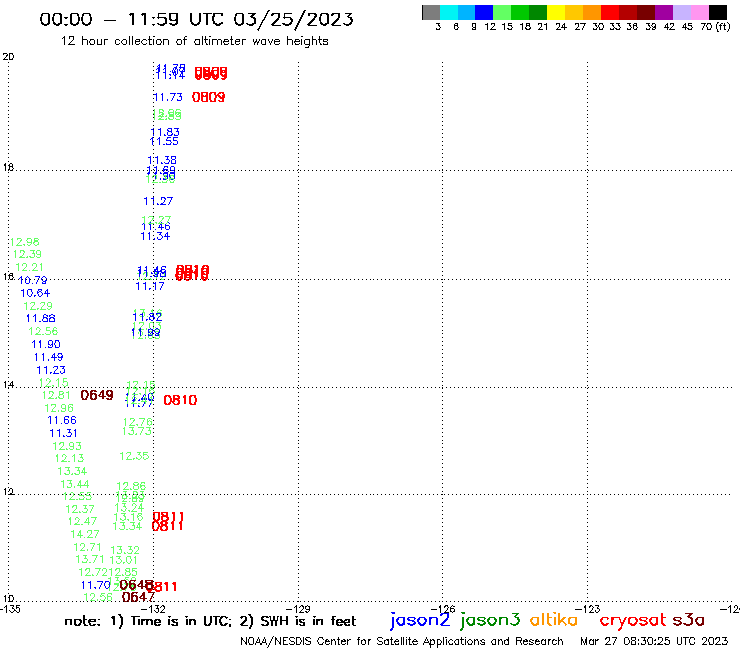Viewport: 740px width, 650px height.
Task: Click the green wave height value 12.98
Action: click(25, 242)
